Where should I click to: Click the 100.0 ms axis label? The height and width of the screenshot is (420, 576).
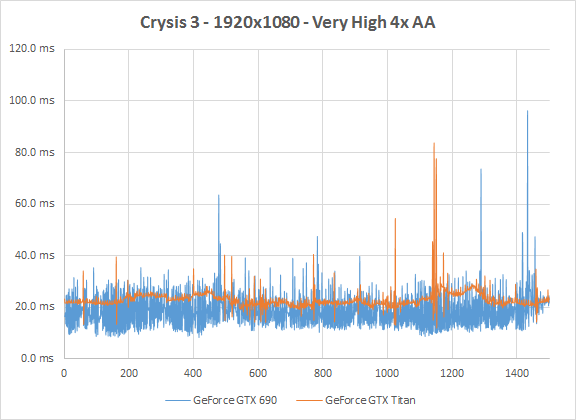click(x=32, y=100)
